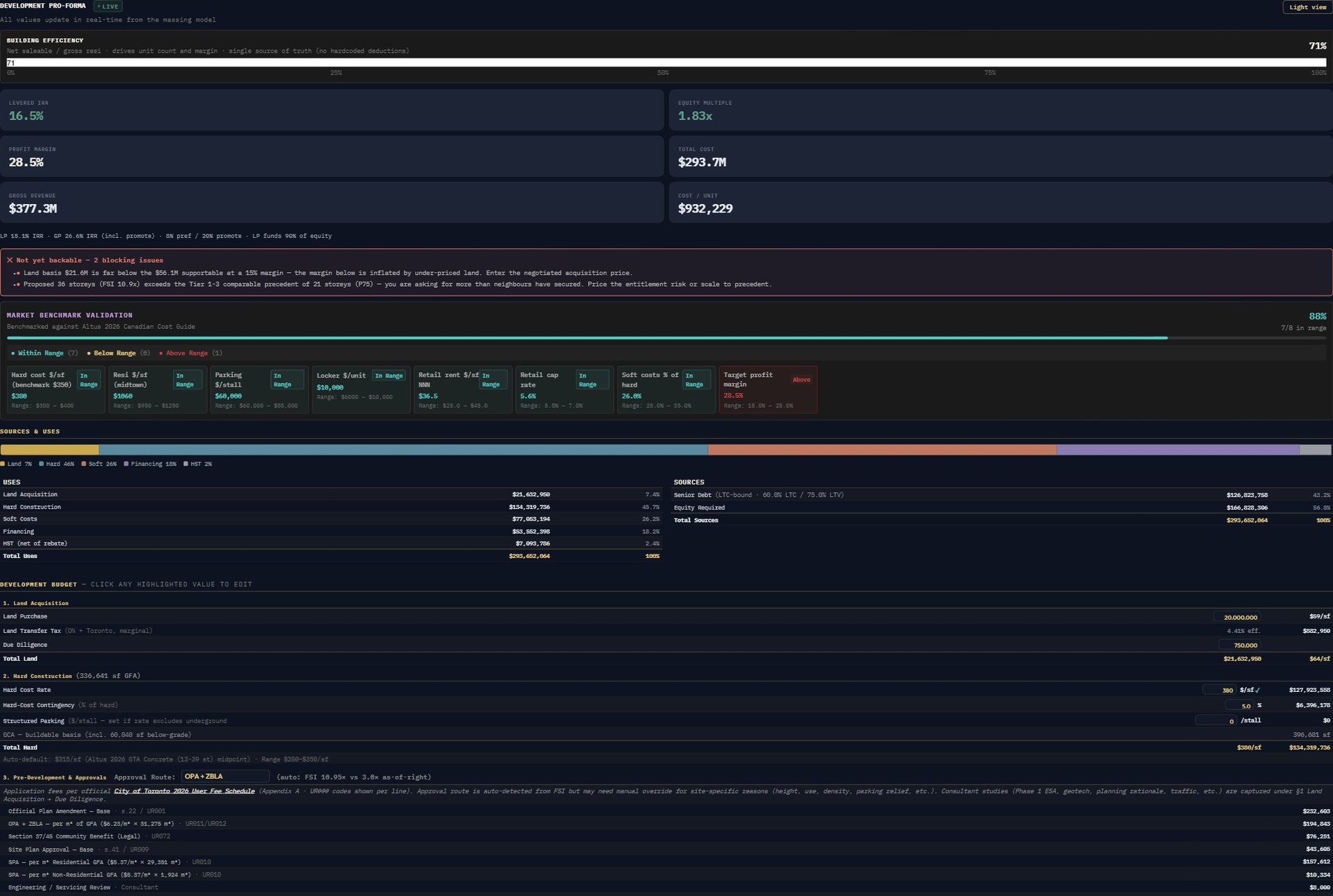1333x896 pixels.
Task: Click the Hard segment of the uses bar
Action: (x=403, y=450)
